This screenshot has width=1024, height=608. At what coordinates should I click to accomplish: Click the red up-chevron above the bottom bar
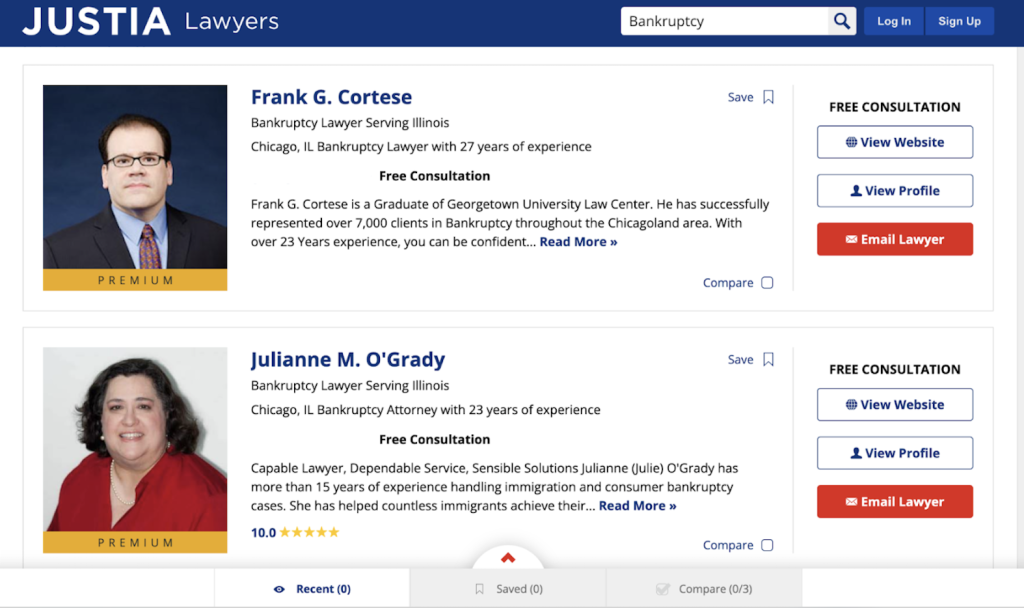pyautogui.click(x=508, y=558)
